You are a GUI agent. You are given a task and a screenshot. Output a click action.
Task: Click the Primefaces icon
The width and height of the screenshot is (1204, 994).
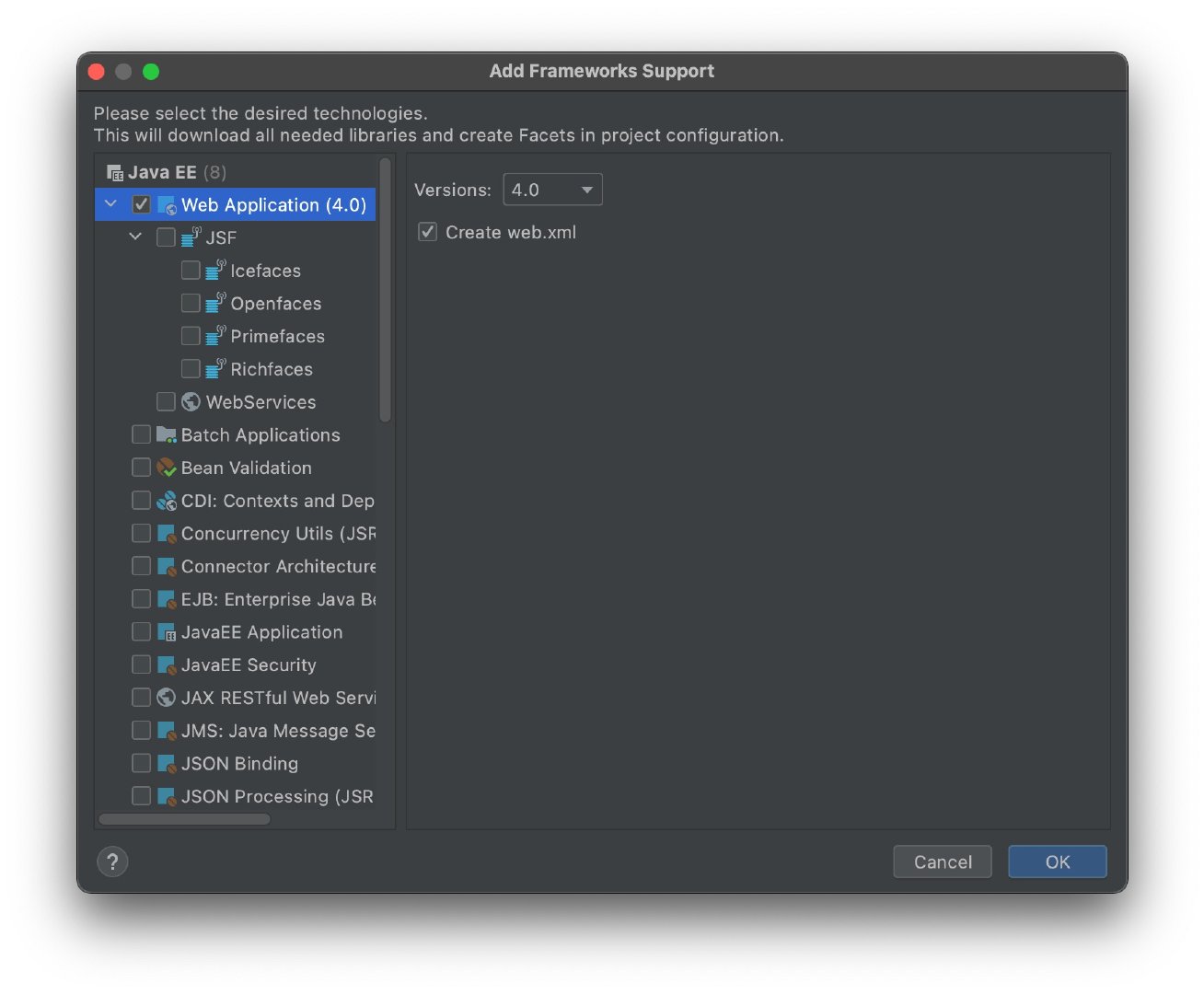click(x=215, y=336)
